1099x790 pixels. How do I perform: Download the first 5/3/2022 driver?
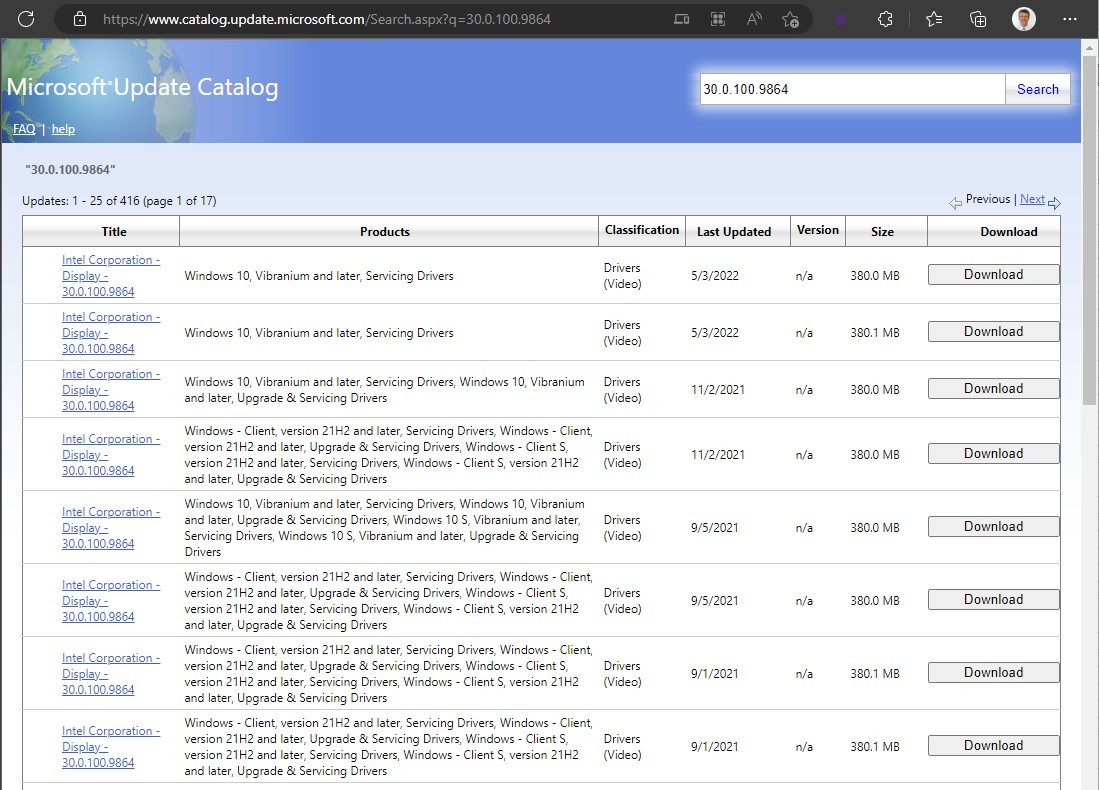(993, 275)
